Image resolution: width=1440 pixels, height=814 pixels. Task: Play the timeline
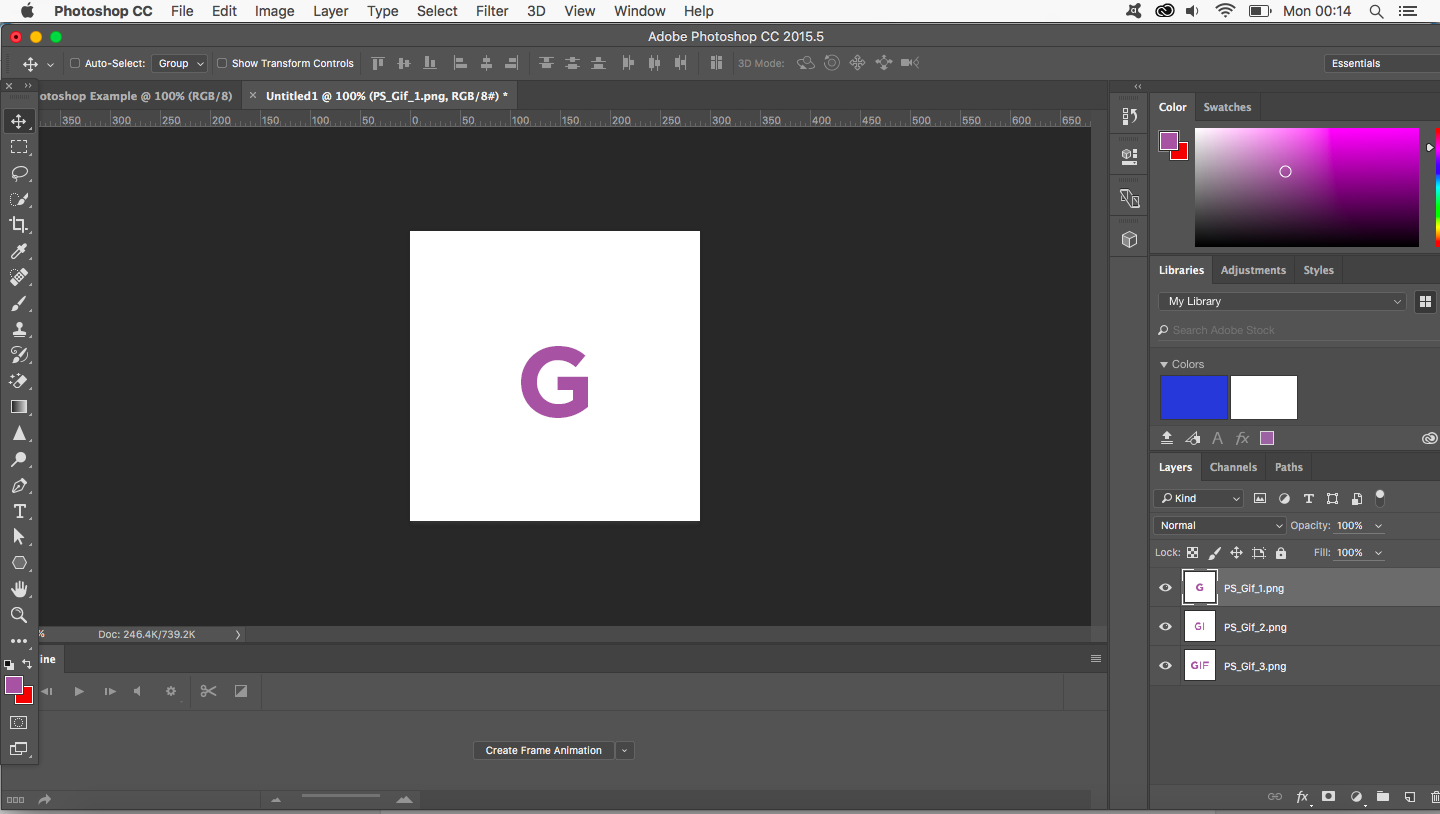(x=79, y=691)
